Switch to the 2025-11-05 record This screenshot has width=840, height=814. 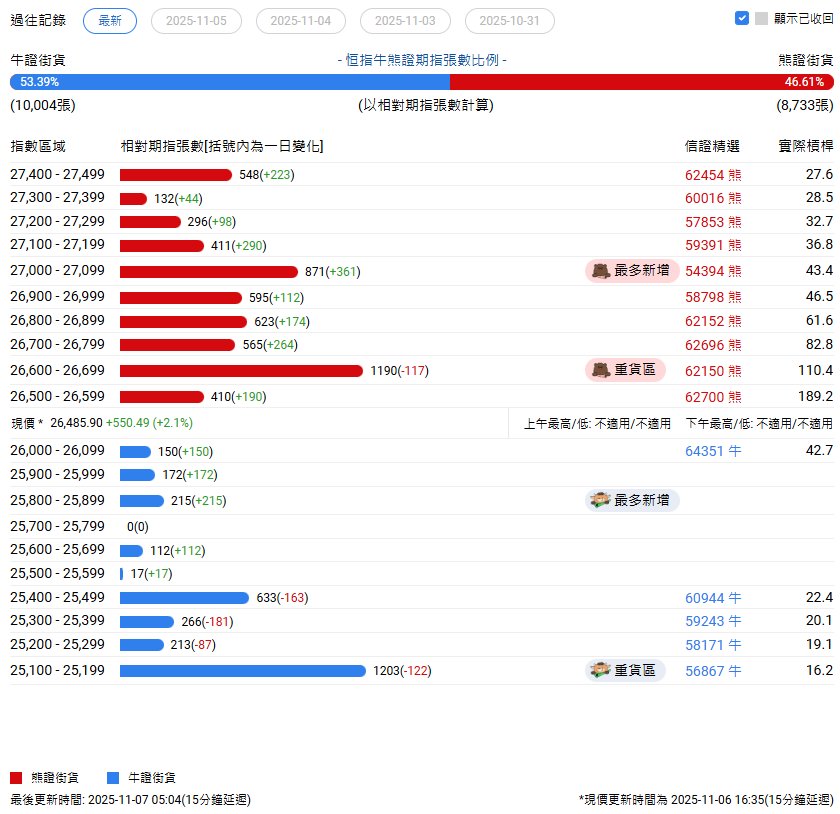click(x=196, y=21)
